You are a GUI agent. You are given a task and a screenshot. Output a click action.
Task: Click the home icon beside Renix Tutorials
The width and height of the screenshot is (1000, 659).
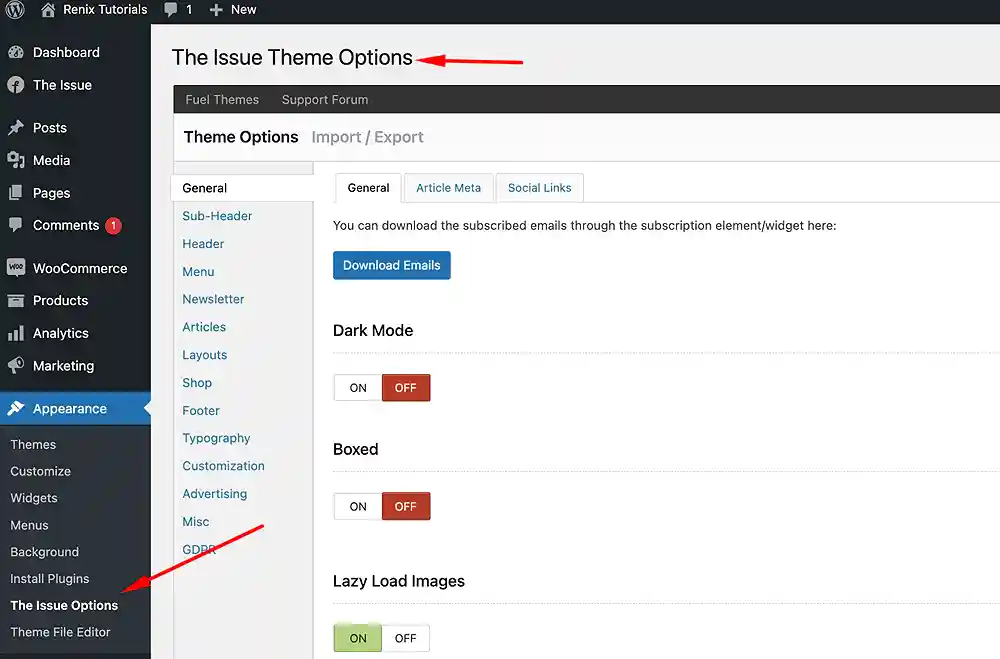click(x=48, y=10)
